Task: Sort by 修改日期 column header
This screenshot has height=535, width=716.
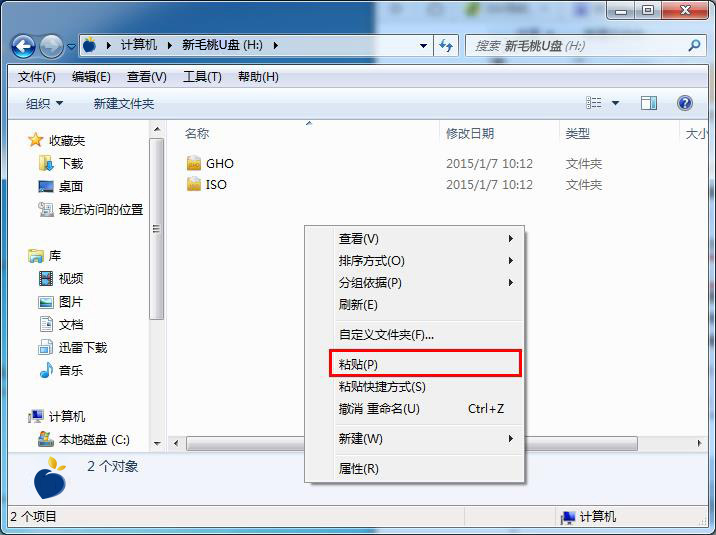Action: coord(470,134)
